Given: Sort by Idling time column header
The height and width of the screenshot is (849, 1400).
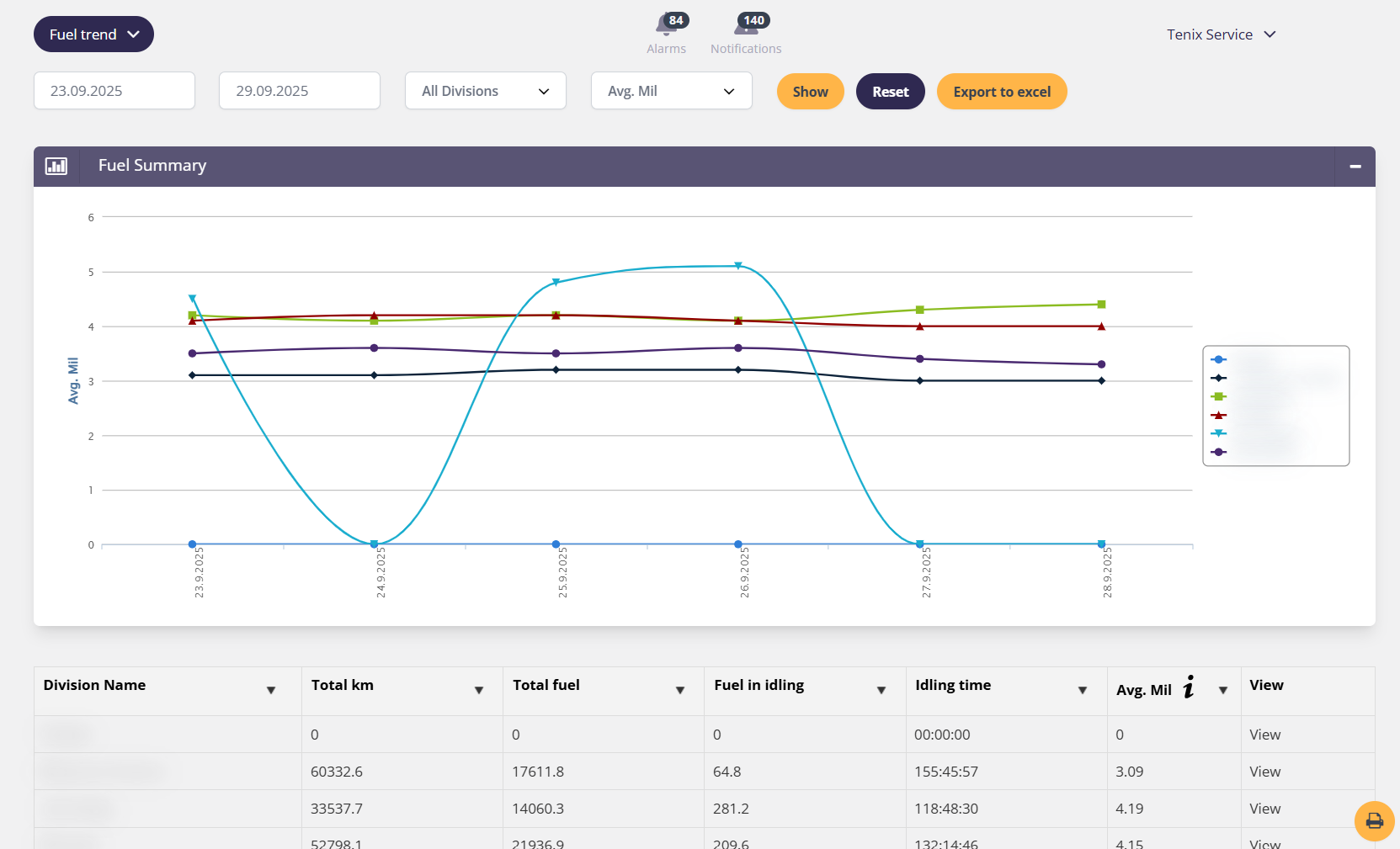Looking at the screenshot, I should pyautogui.click(x=953, y=685).
